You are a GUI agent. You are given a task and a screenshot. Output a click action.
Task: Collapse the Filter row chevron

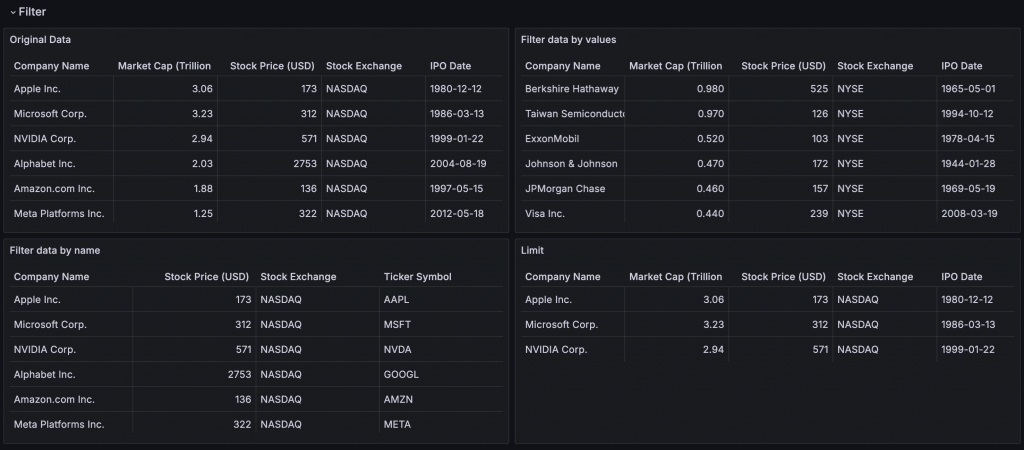click(12, 12)
